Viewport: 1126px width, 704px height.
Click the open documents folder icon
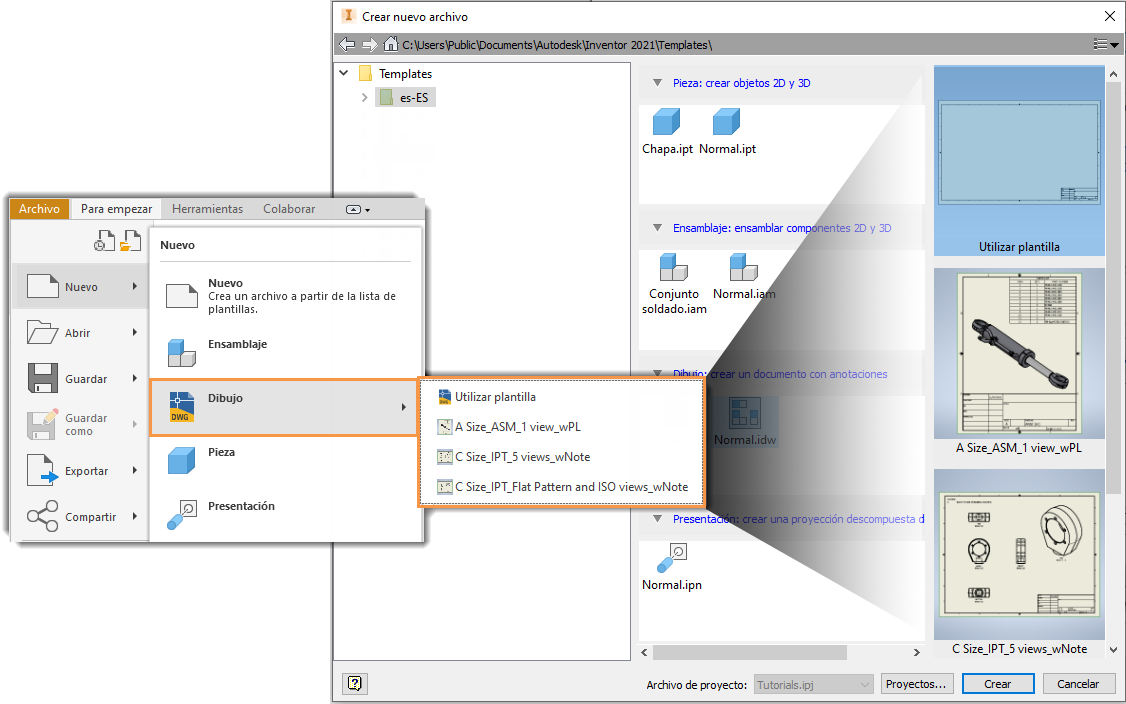tap(131, 241)
